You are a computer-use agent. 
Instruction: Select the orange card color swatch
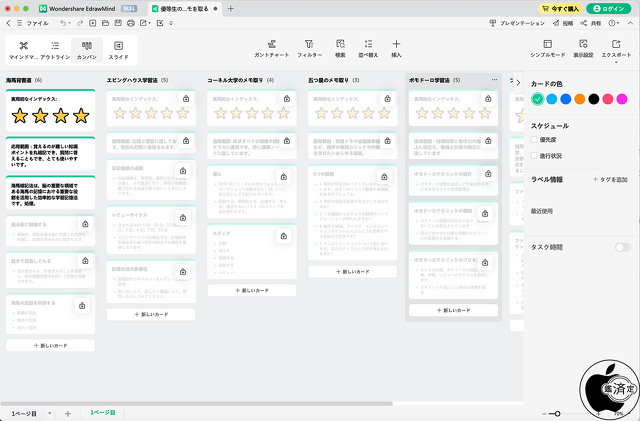[580, 98]
